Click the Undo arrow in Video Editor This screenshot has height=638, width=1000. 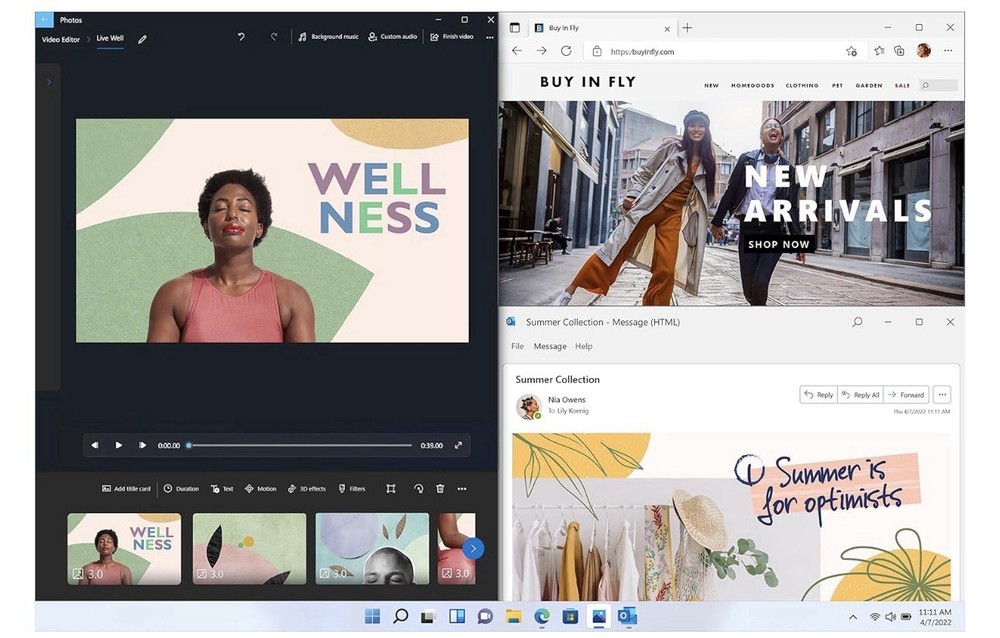tap(241, 37)
